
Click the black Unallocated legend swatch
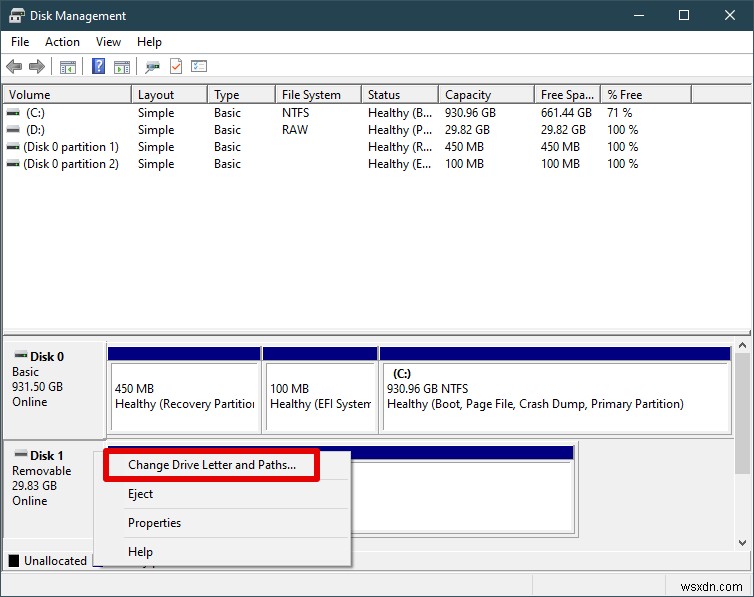point(14,560)
